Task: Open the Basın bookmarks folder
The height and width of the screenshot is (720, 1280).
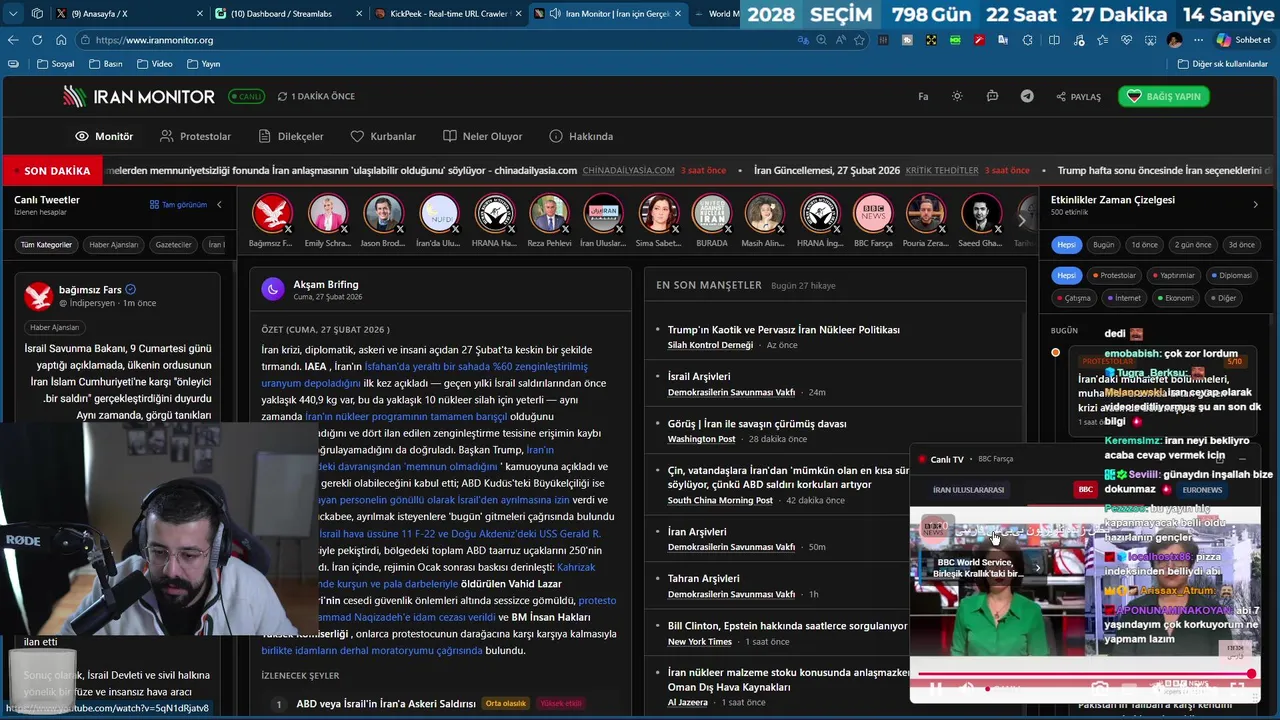Action: [105, 64]
